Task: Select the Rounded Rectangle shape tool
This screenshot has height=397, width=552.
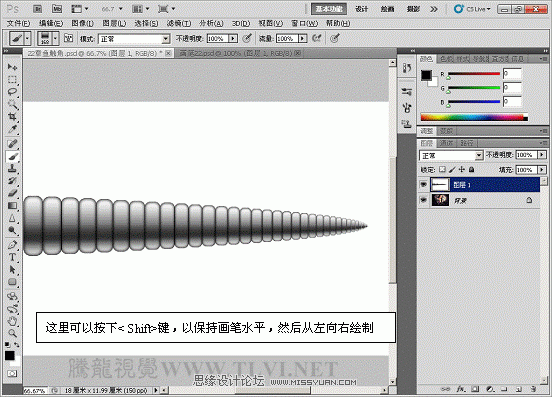Action: [12, 282]
